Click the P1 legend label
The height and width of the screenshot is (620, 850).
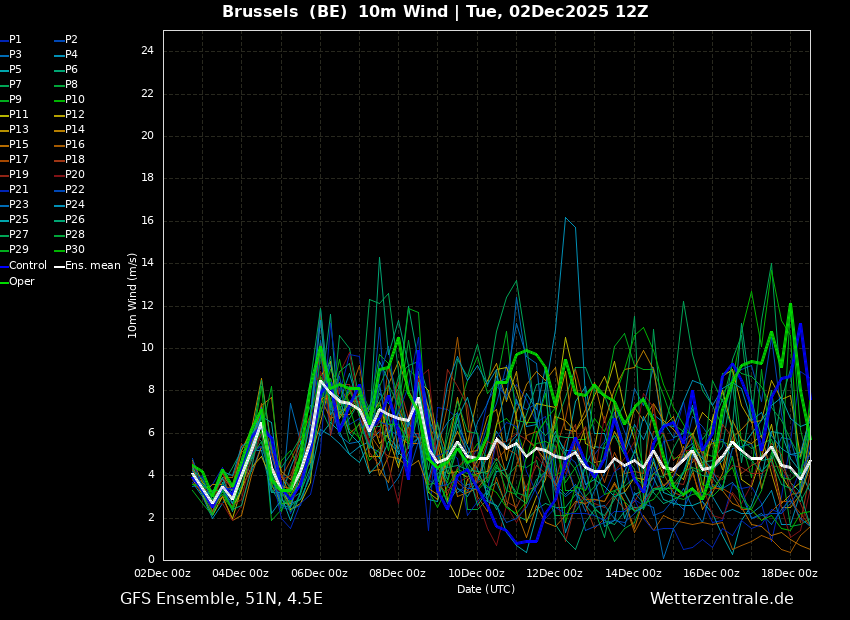click(15, 40)
